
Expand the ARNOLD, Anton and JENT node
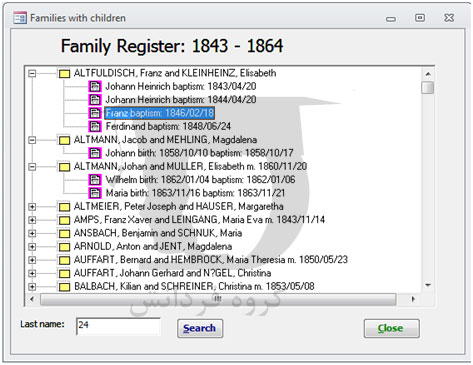tap(32, 247)
